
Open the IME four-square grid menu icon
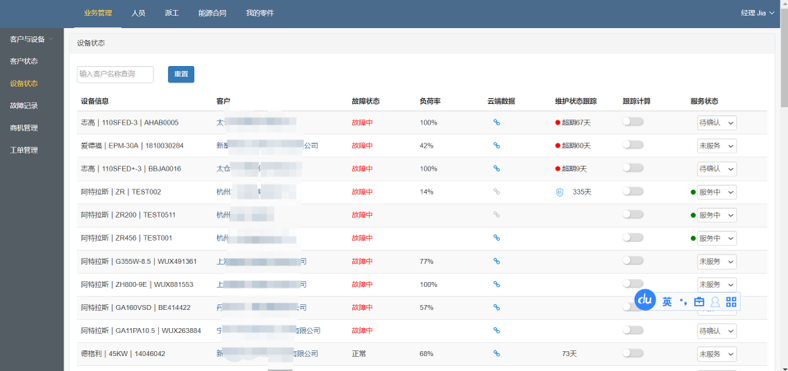731,302
